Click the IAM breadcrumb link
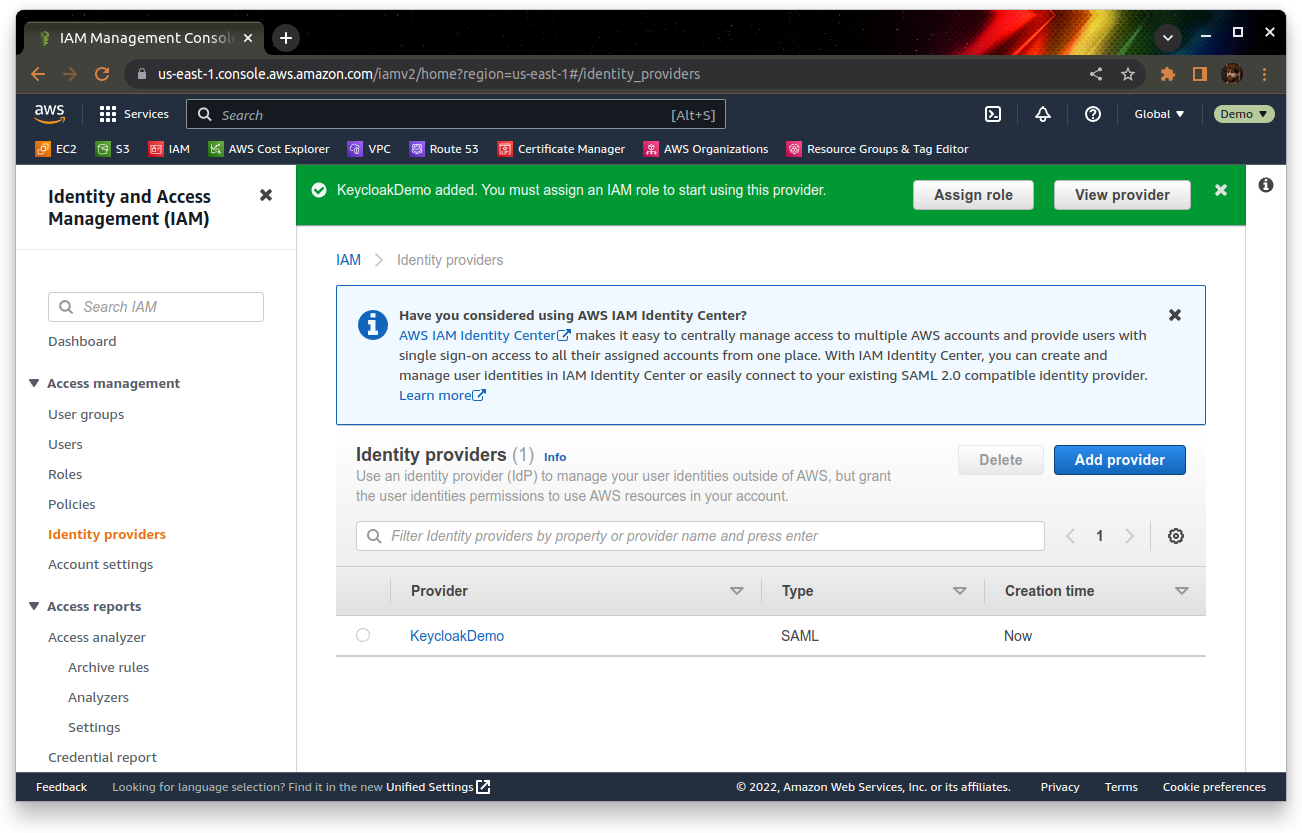Screen dimensions: 1302x833 [x=348, y=260]
